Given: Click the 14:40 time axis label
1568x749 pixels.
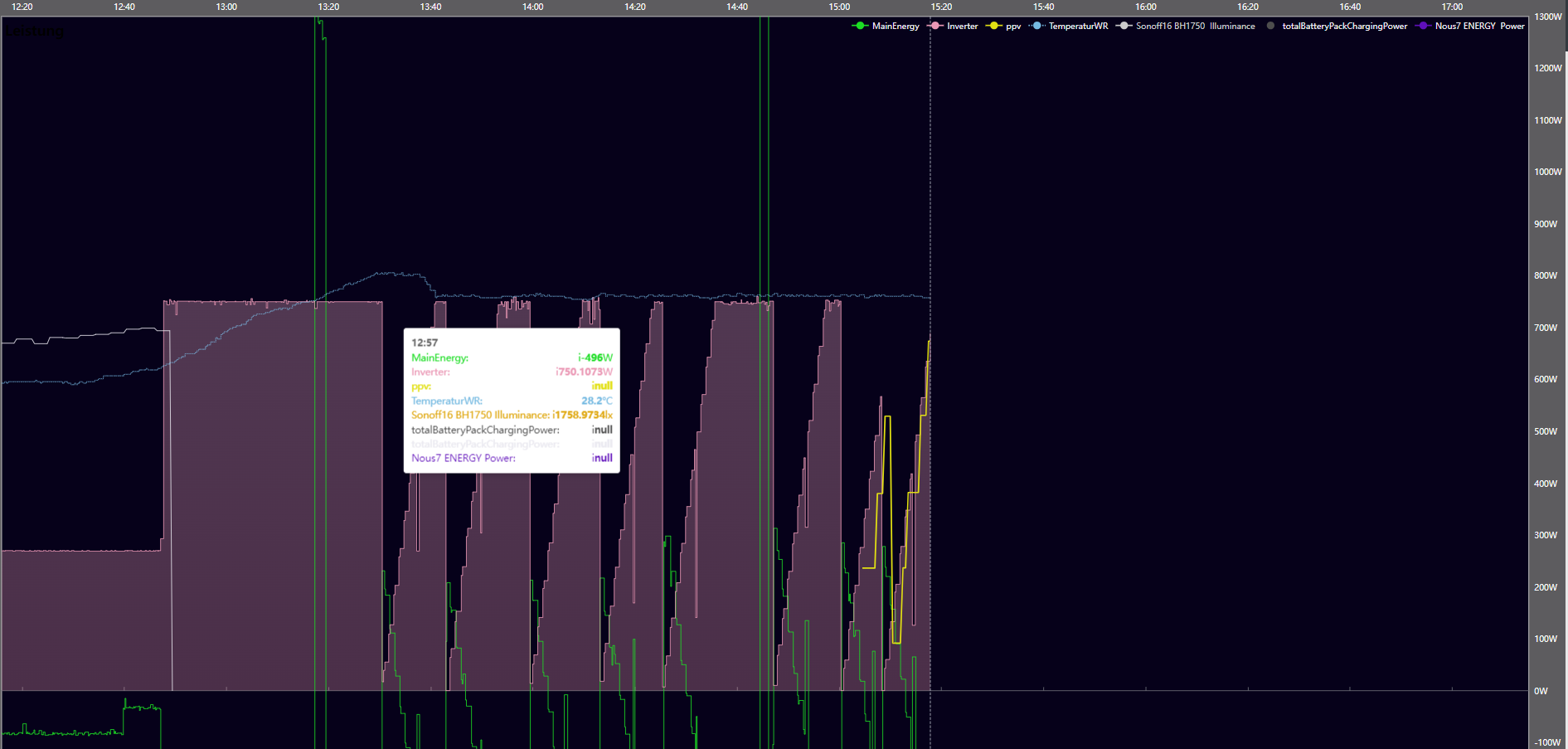Looking at the screenshot, I should [x=737, y=7].
